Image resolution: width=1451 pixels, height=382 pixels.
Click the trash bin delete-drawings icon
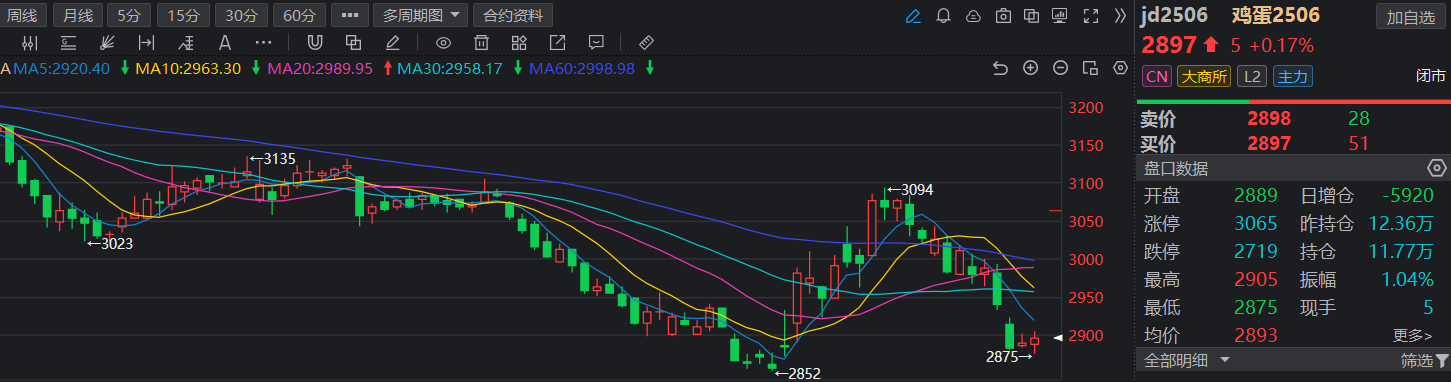click(x=481, y=42)
